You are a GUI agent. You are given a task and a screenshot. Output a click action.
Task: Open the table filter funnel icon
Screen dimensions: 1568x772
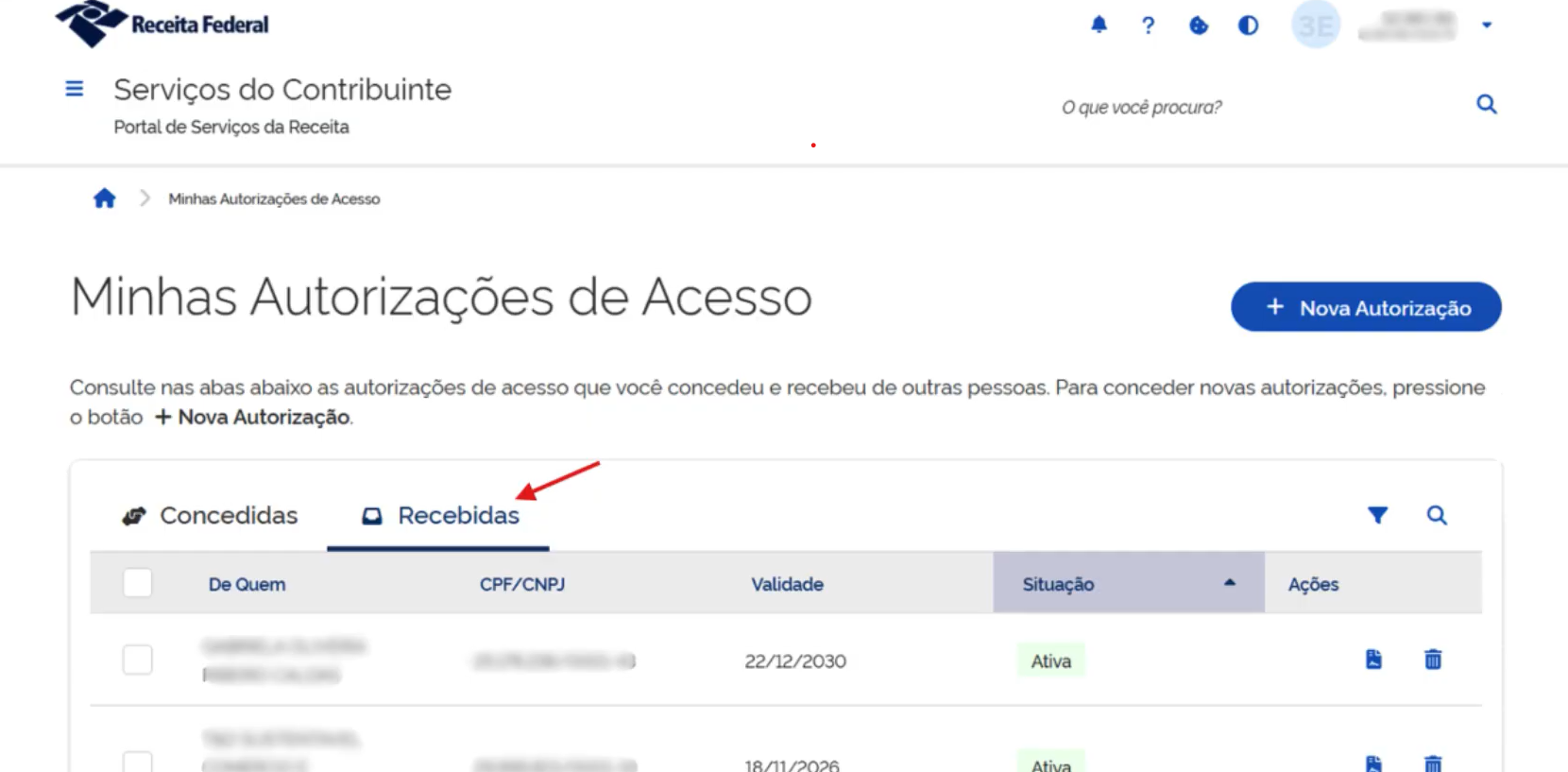tap(1377, 515)
